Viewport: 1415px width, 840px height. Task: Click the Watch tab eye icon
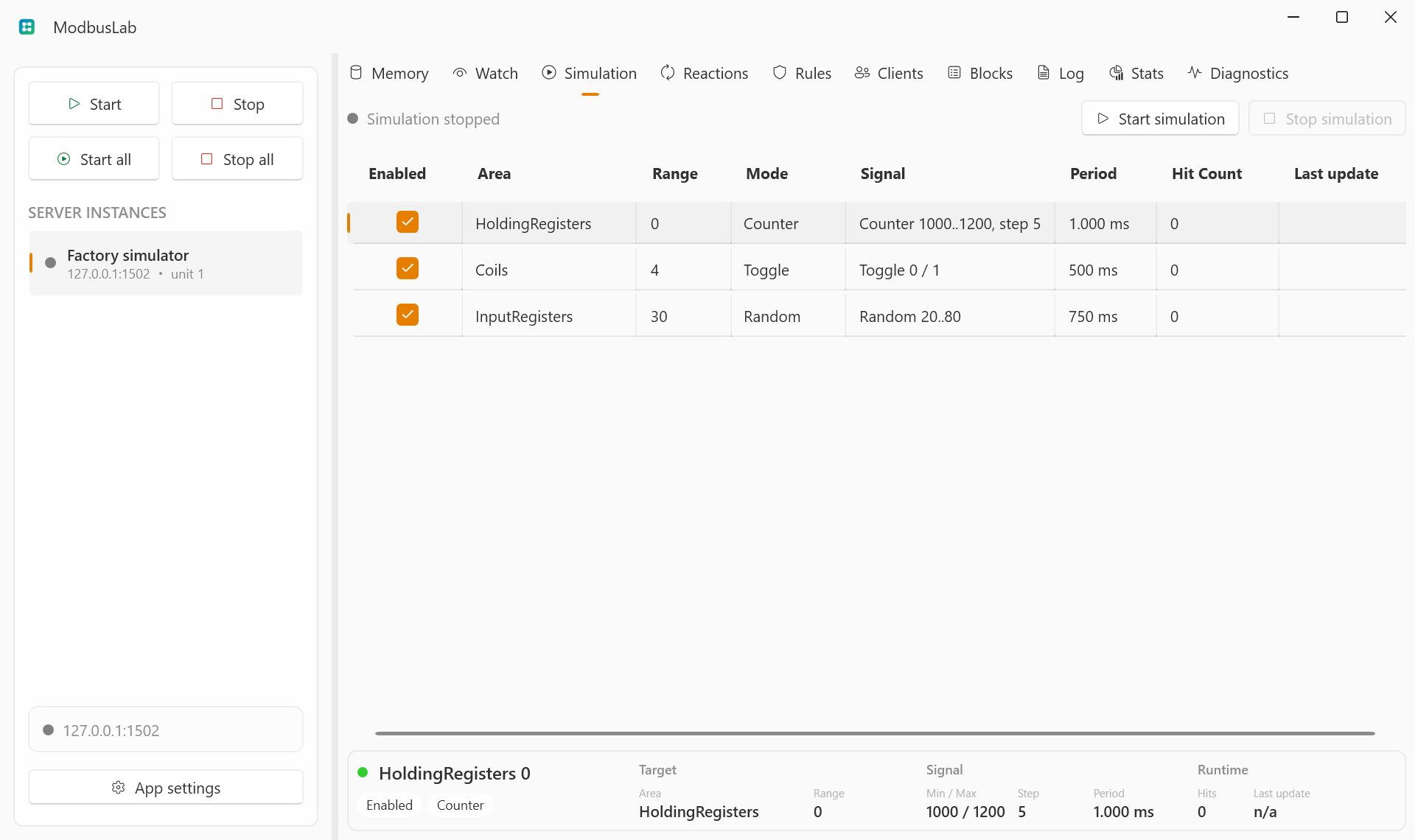click(460, 73)
